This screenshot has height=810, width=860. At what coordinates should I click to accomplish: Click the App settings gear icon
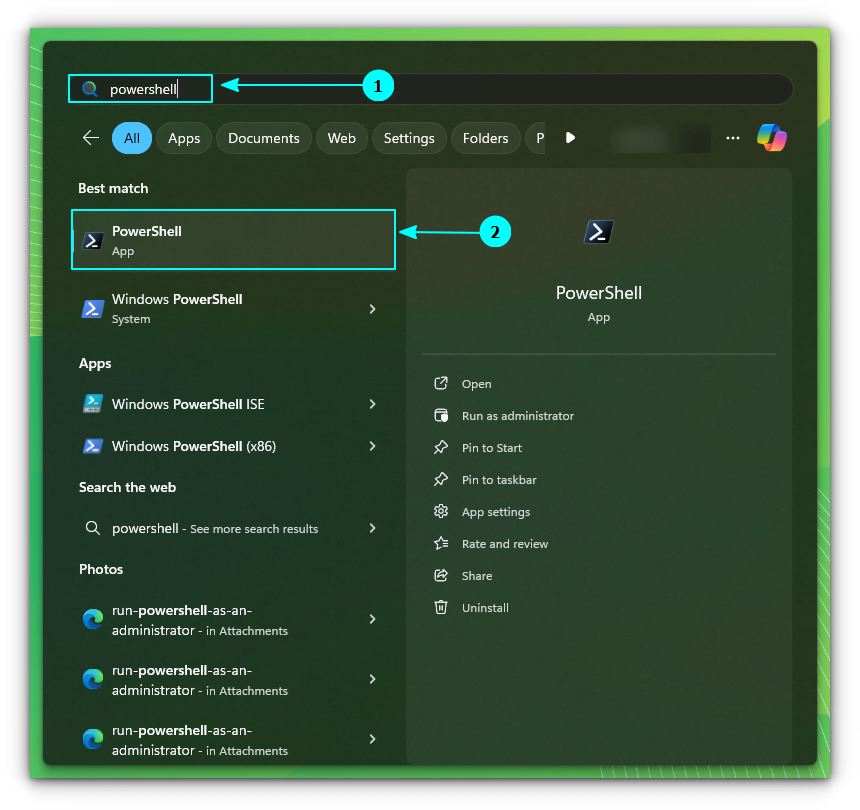click(x=441, y=511)
